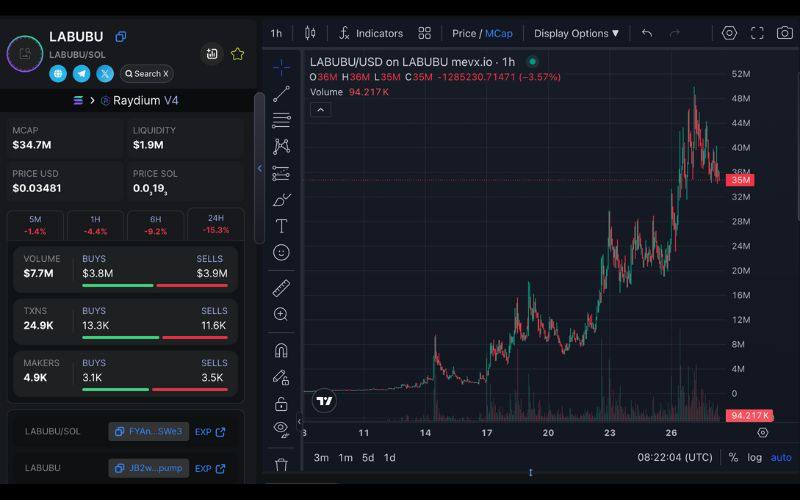Select the forecast position tool

coord(281,173)
